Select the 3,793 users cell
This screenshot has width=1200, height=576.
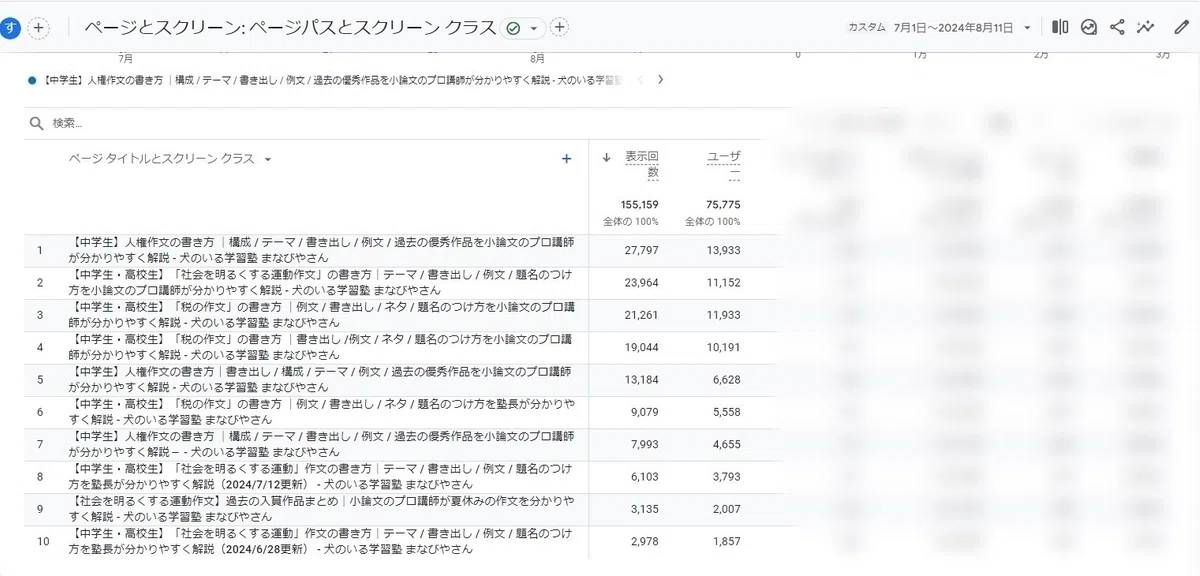(726, 476)
